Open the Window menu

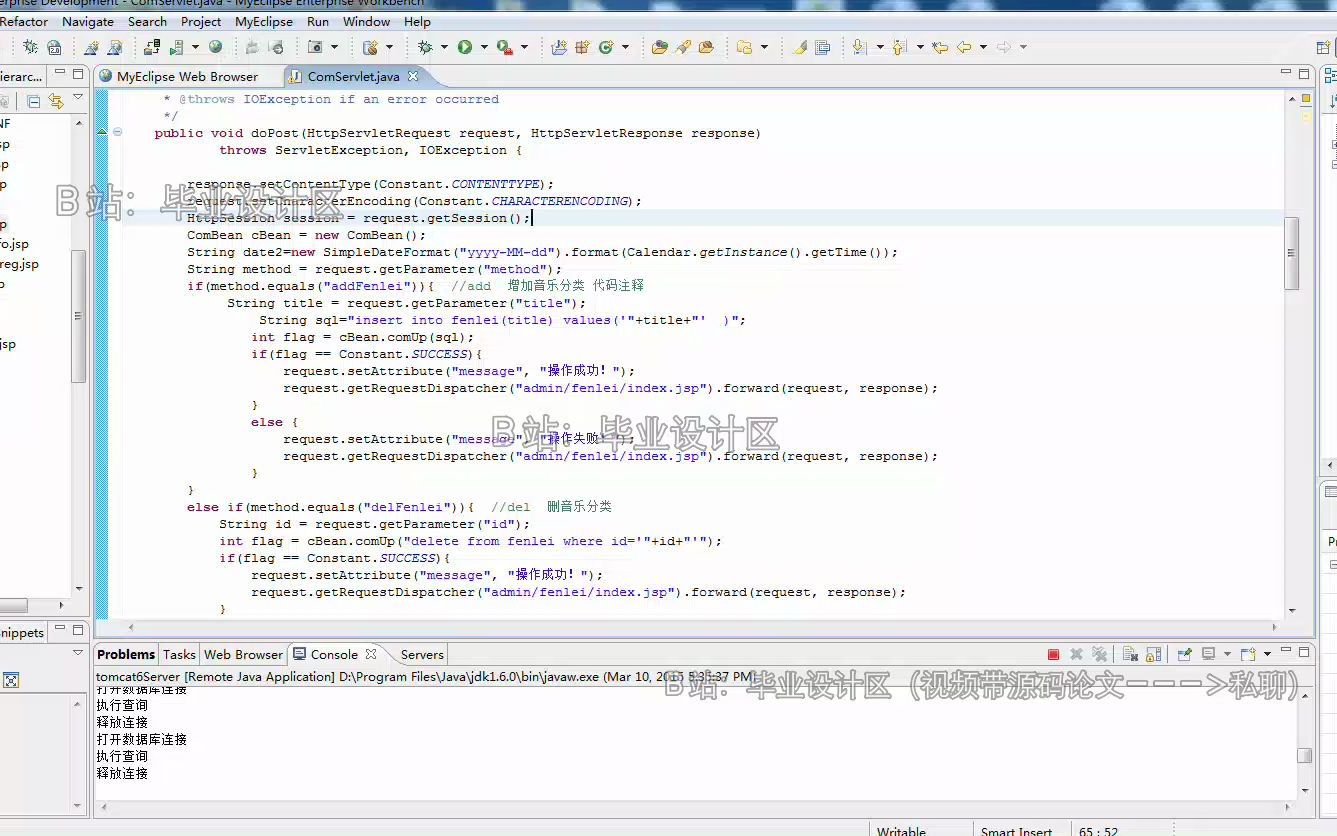point(366,21)
